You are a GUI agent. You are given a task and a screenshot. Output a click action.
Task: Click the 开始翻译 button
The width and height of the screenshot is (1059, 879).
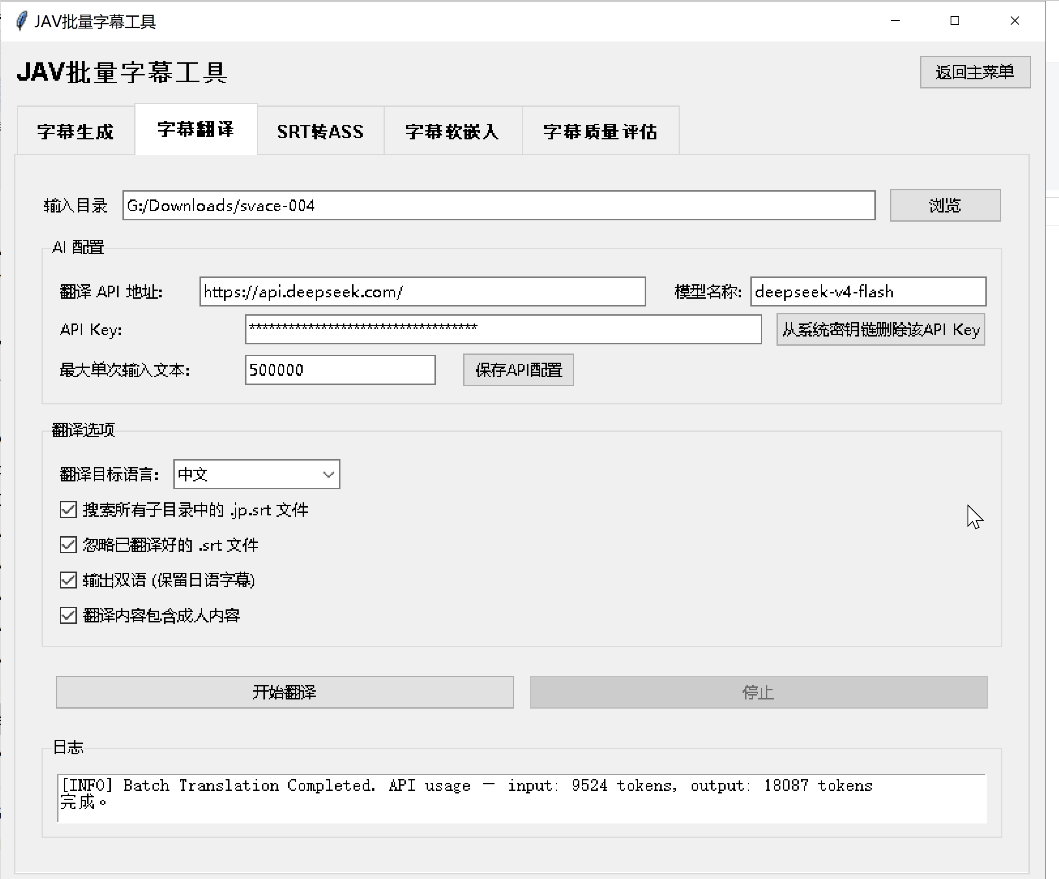[285, 693]
